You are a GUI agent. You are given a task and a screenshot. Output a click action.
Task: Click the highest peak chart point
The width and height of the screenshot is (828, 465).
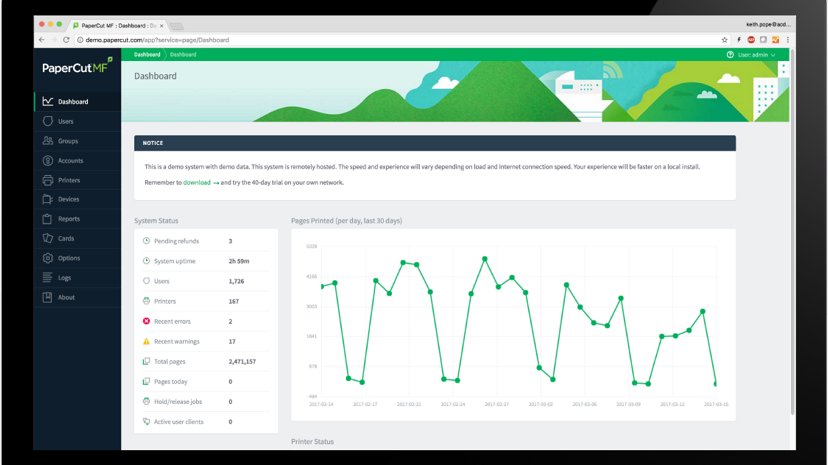click(x=485, y=259)
